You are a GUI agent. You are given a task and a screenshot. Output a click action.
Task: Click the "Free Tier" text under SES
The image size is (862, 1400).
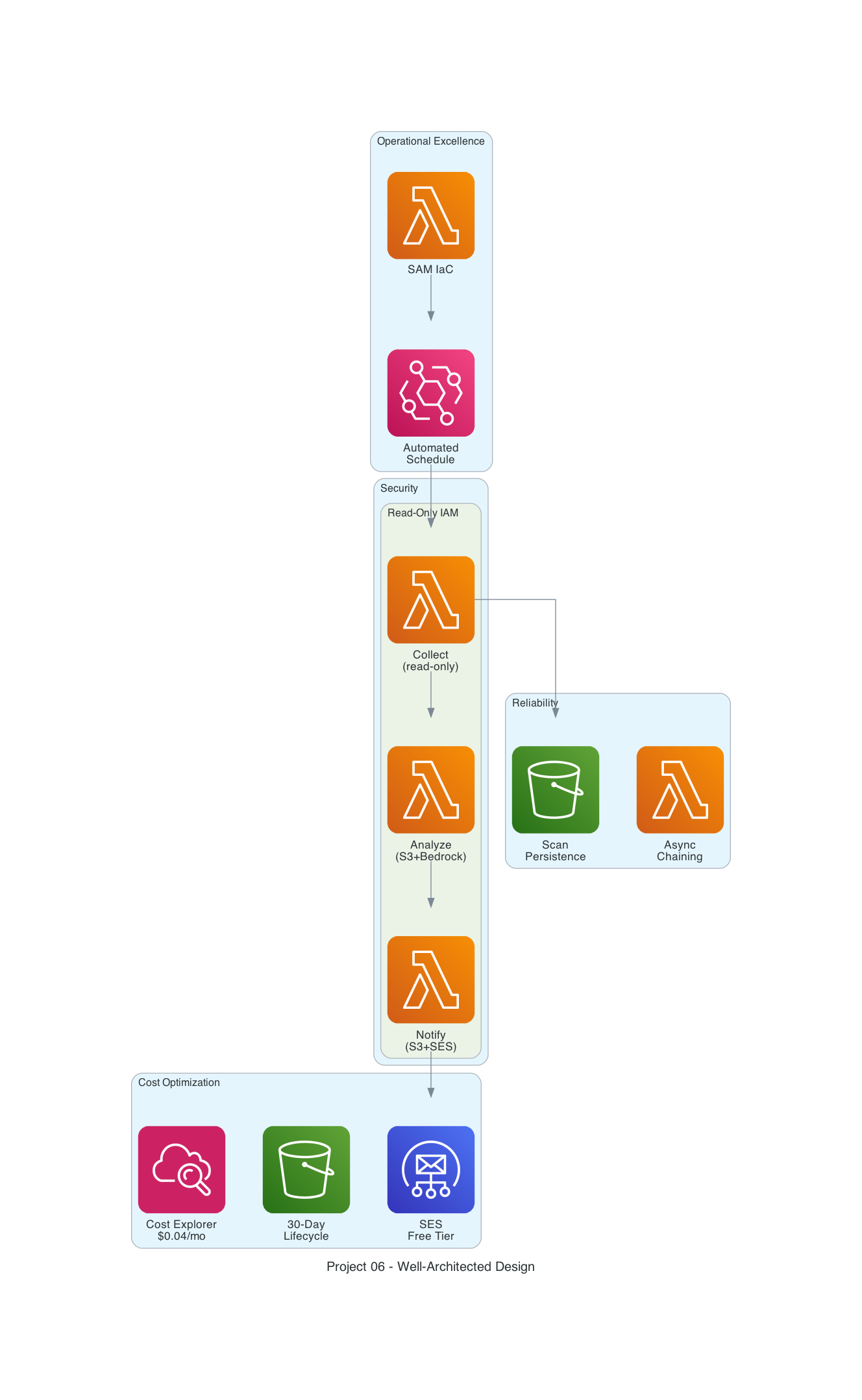point(430,1237)
